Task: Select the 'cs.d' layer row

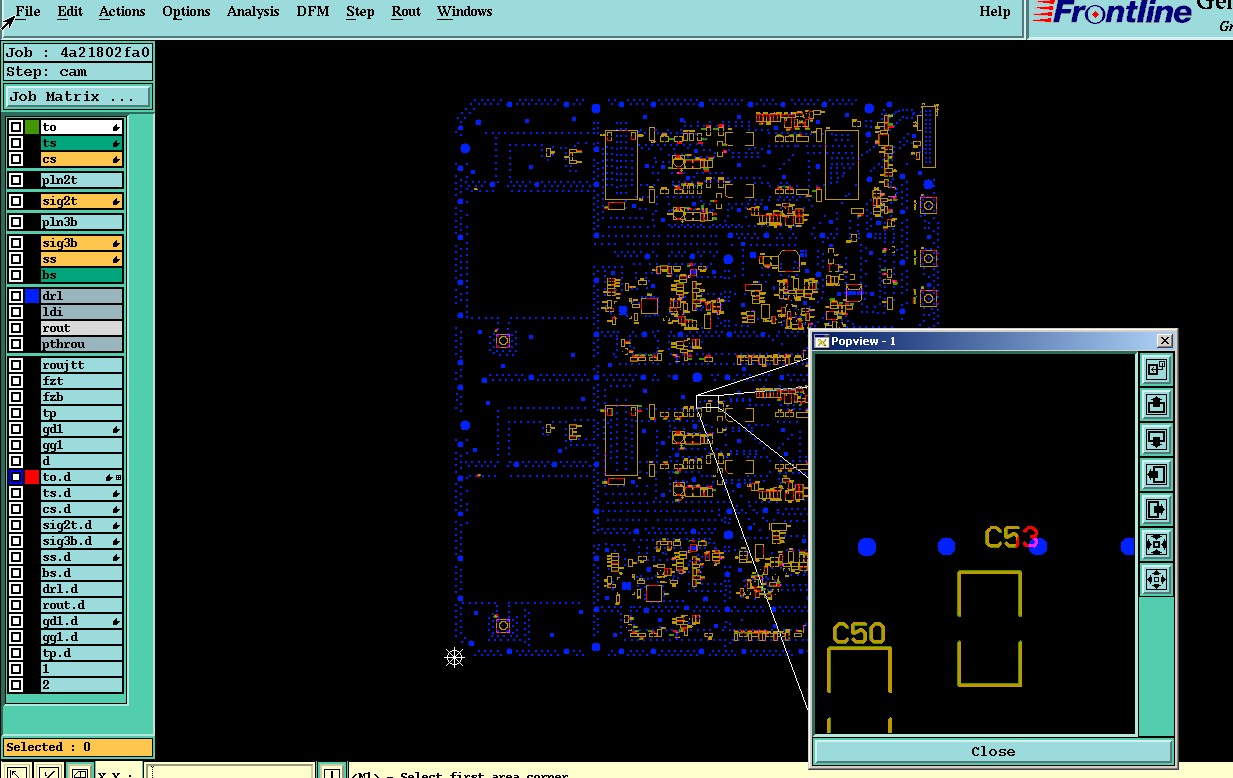Action: [82, 509]
